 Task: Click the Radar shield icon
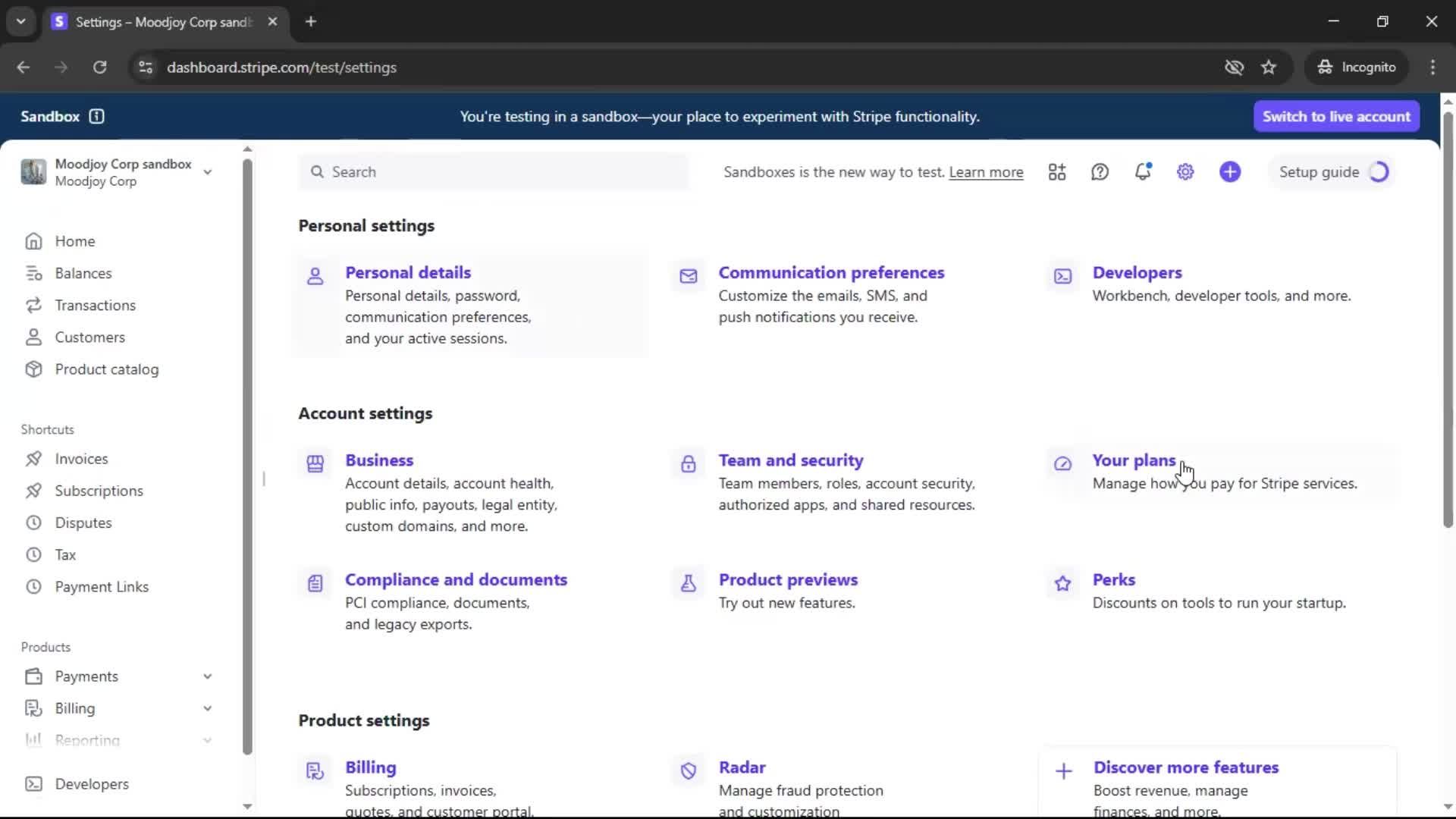tap(688, 771)
